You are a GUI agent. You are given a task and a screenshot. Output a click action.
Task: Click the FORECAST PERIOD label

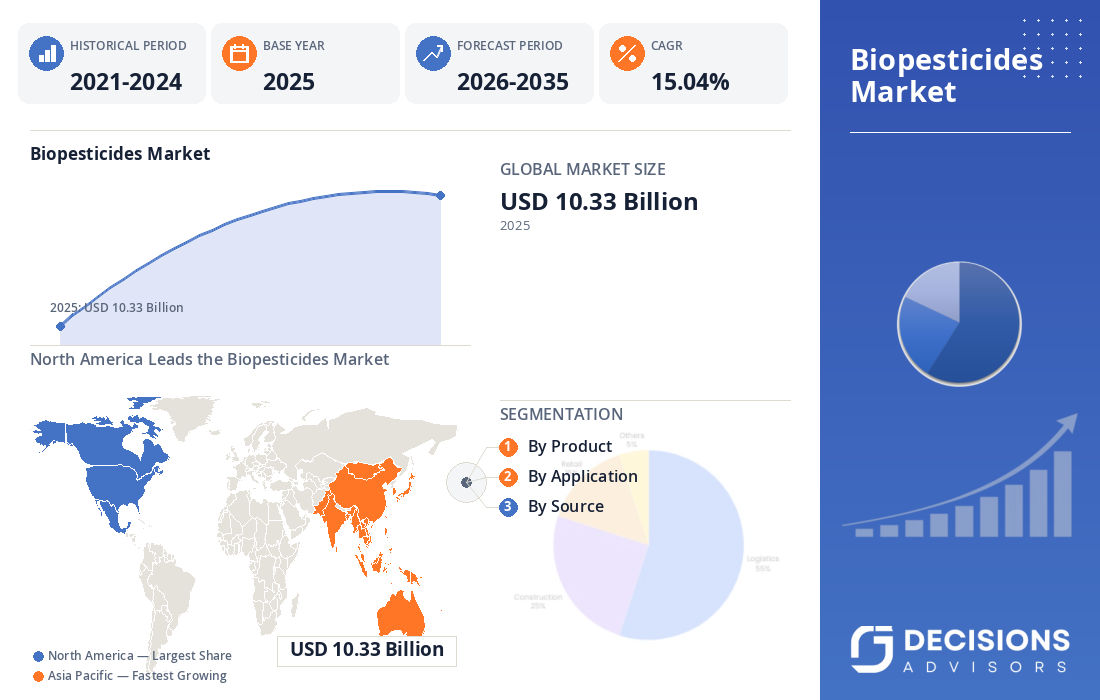[509, 46]
